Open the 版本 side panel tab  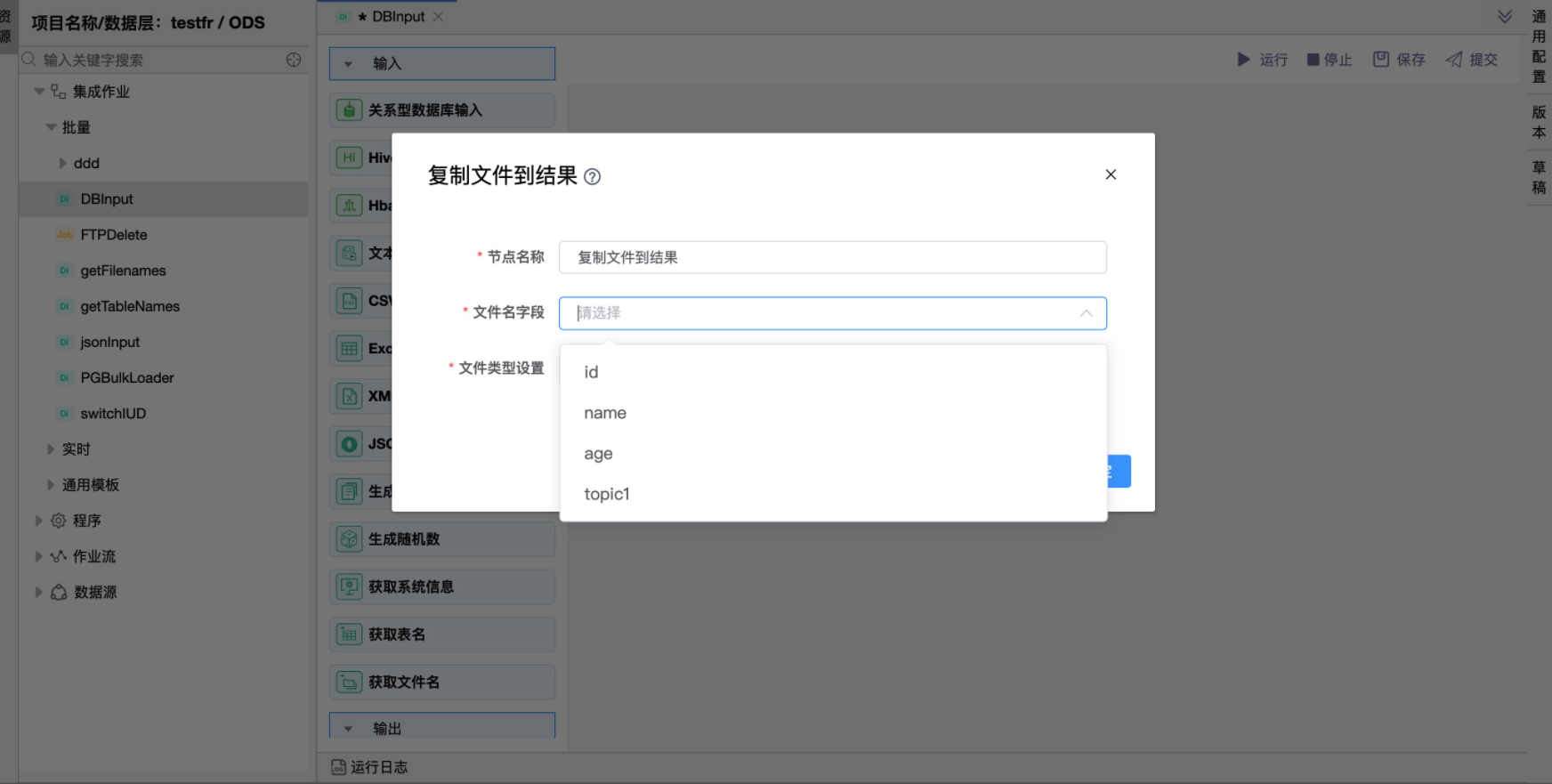click(x=1539, y=123)
